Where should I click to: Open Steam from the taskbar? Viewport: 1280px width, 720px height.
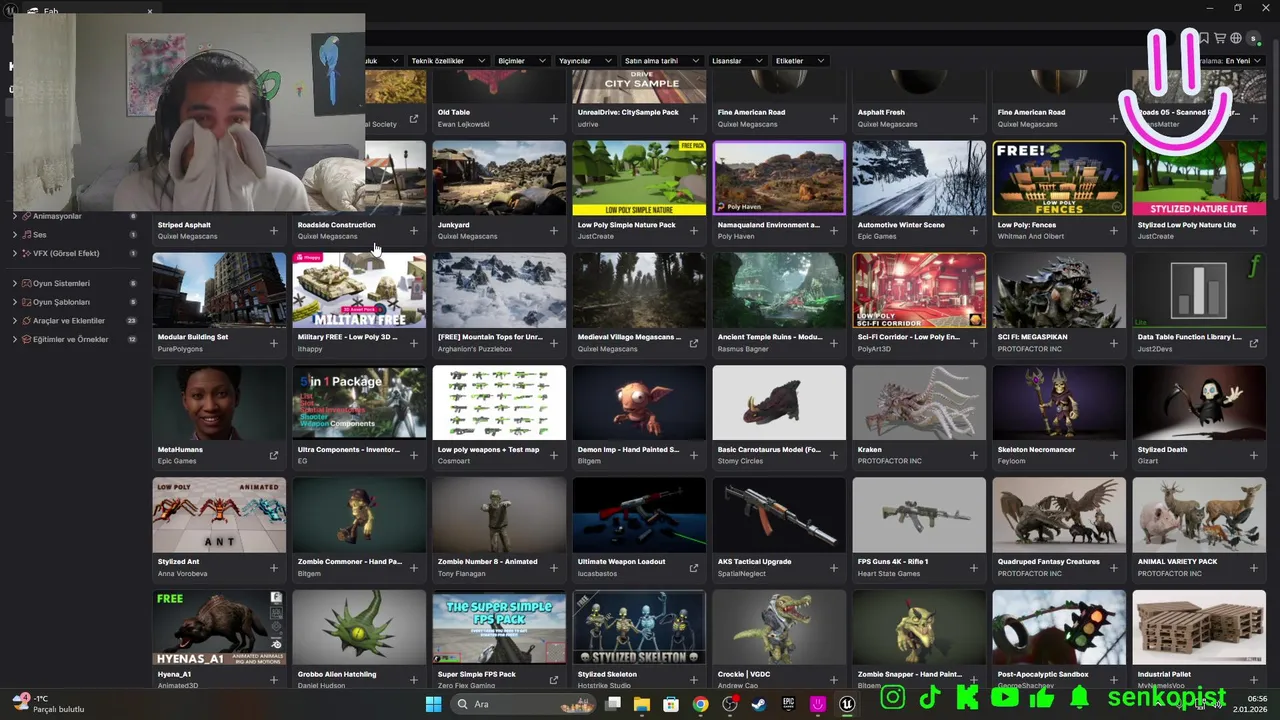(x=759, y=704)
